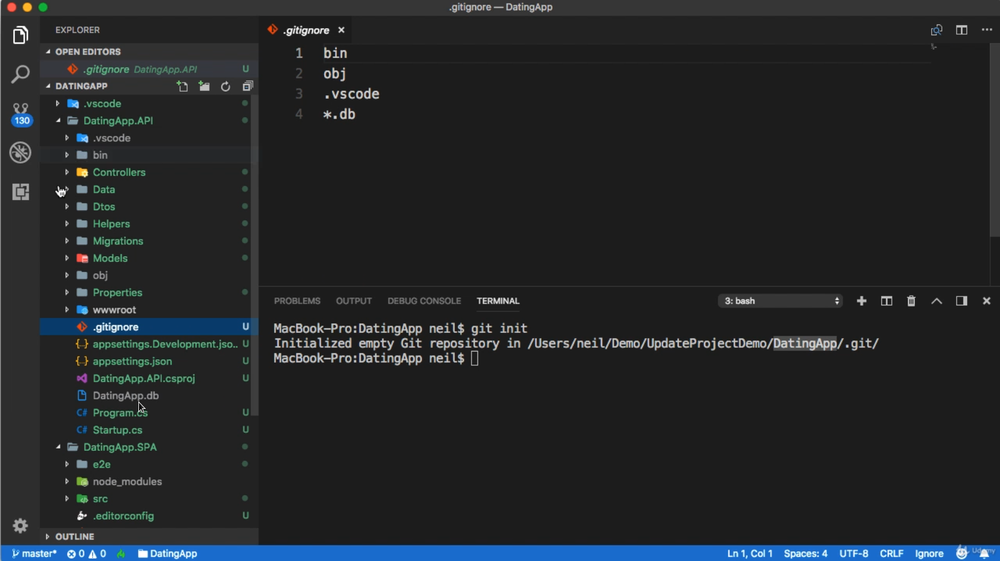Kill terminal with trash icon
The image size is (1000, 561).
click(x=911, y=301)
